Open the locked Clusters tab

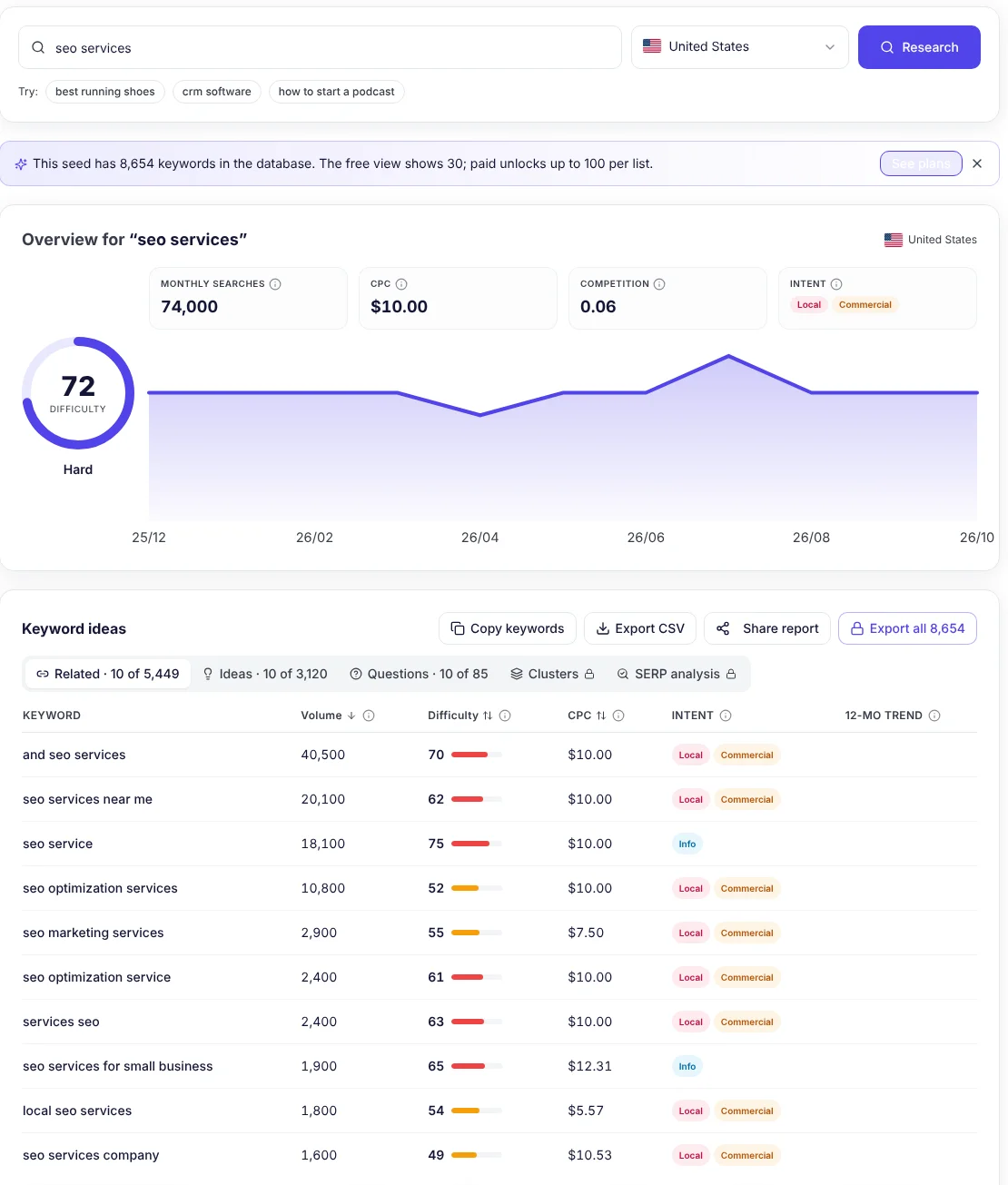(x=552, y=674)
